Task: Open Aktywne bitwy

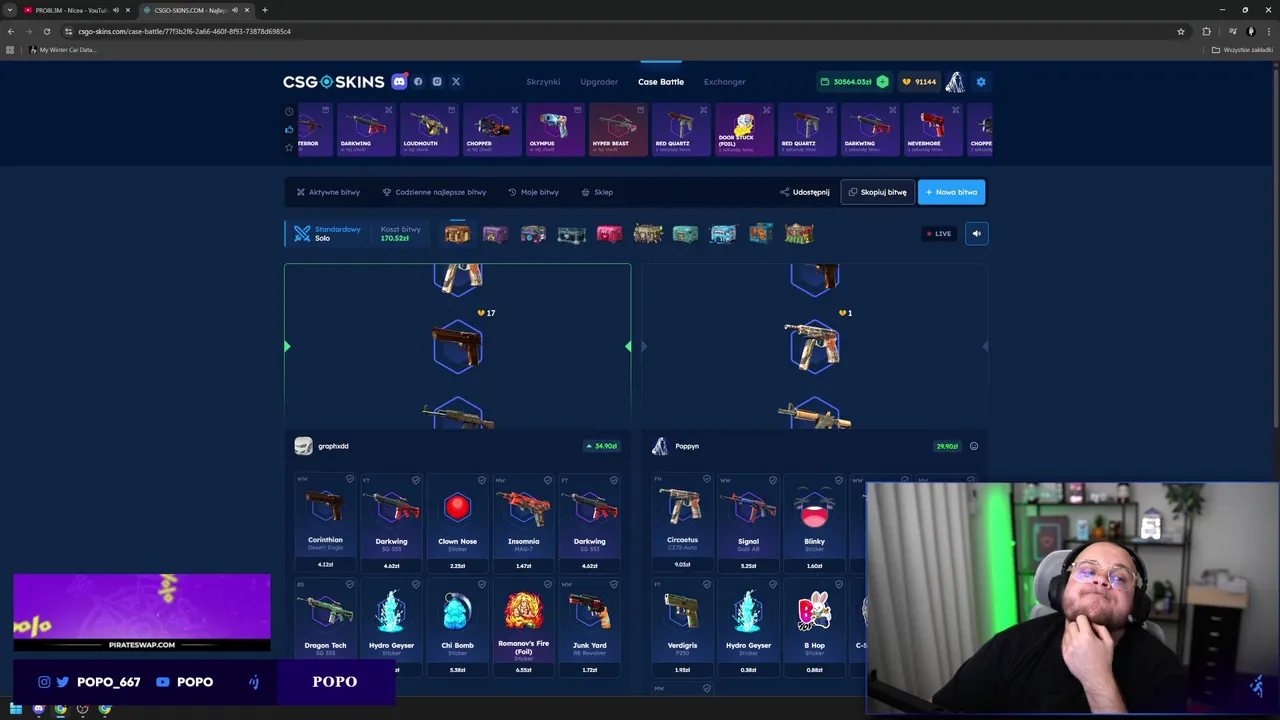Action: tap(328, 192)
